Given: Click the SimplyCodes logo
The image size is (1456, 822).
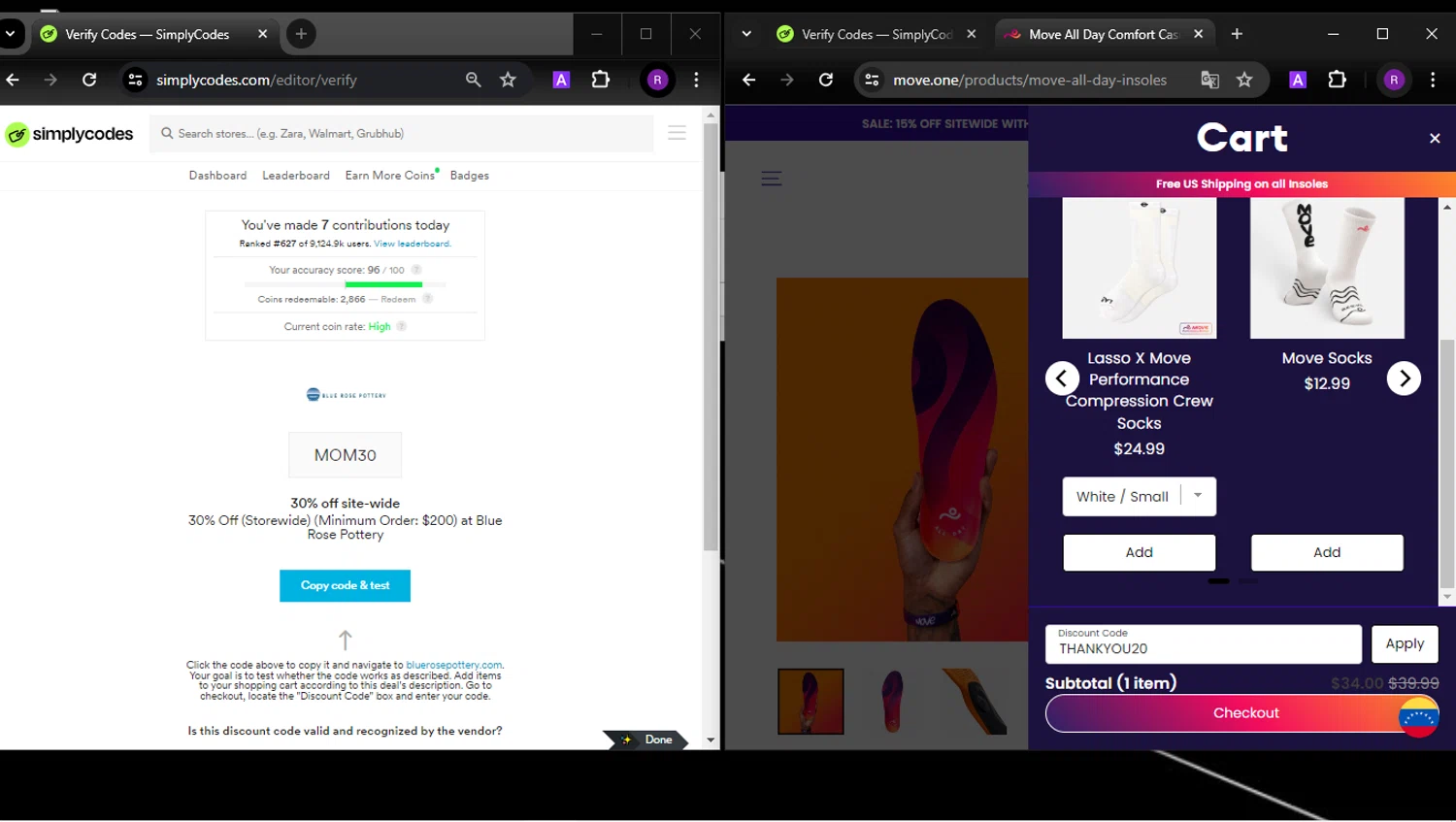Looking at the screenshot, I should coord(69,134).
